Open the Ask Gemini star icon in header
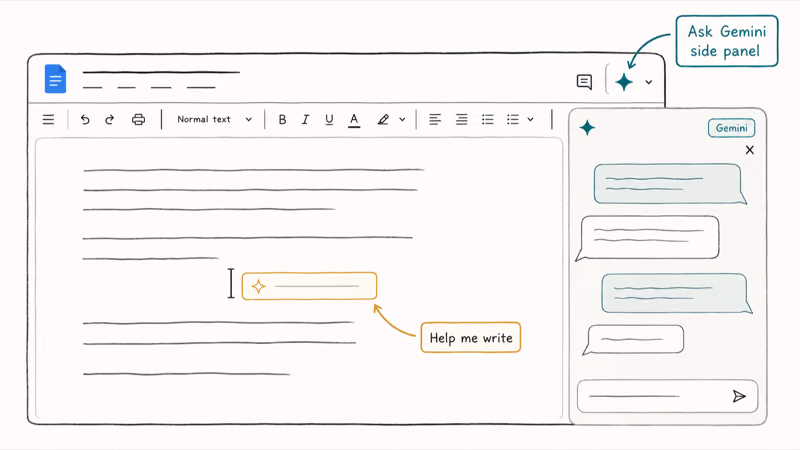 [624, 82]
